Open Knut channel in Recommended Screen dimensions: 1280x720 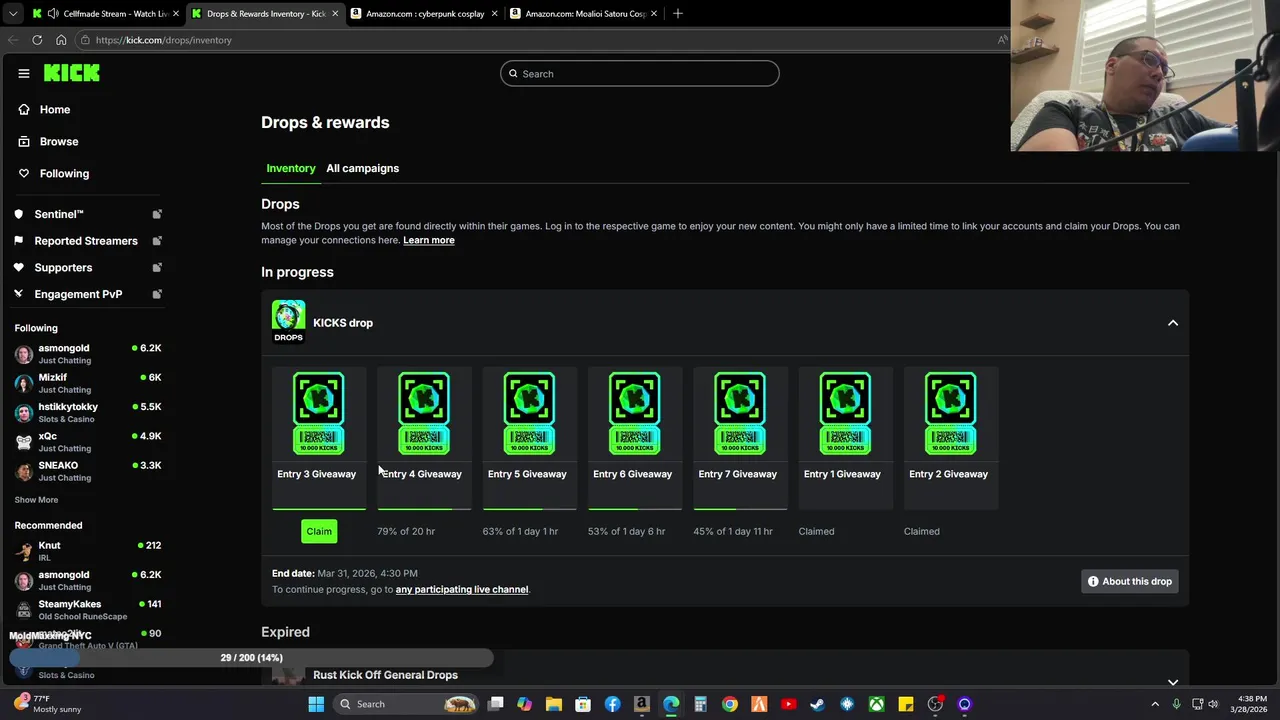coord(87,551)
